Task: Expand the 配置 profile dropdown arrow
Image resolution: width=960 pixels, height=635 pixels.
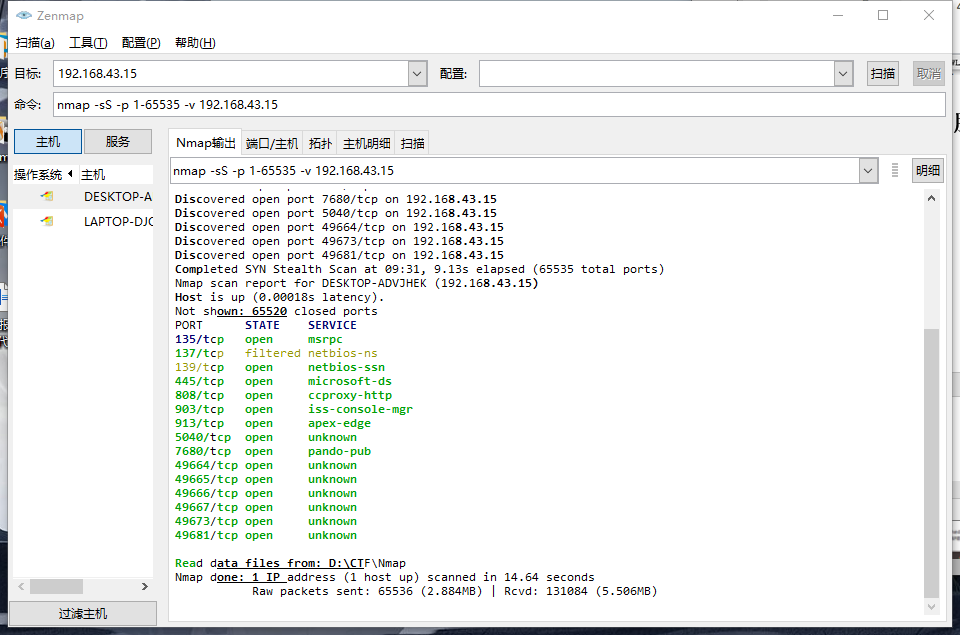Action: coord(843,73)
